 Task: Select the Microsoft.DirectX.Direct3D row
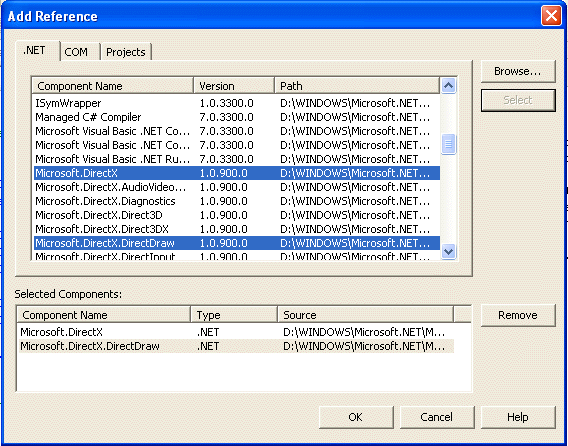point(237,215)
